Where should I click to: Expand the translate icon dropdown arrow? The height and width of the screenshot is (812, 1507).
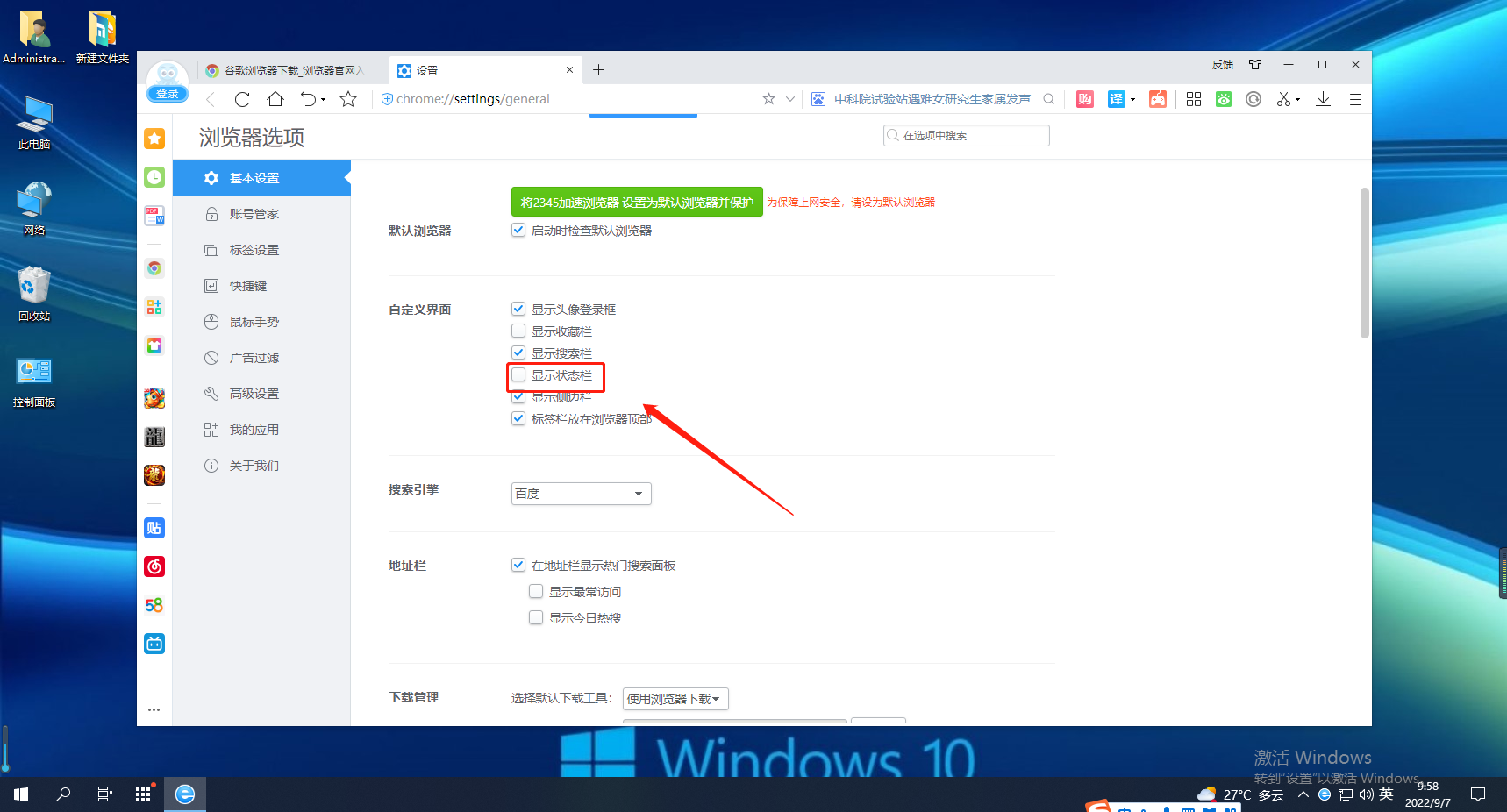1133,99
